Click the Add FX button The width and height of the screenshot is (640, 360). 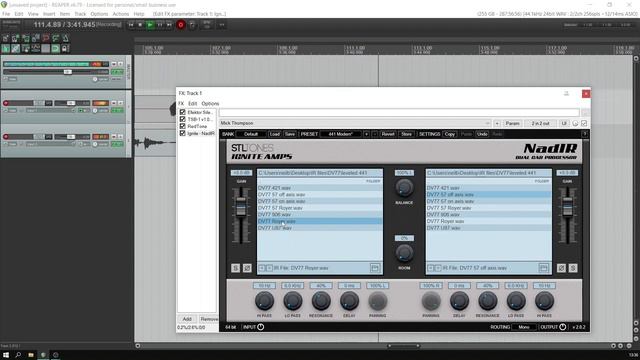click(x=187, y=319)
